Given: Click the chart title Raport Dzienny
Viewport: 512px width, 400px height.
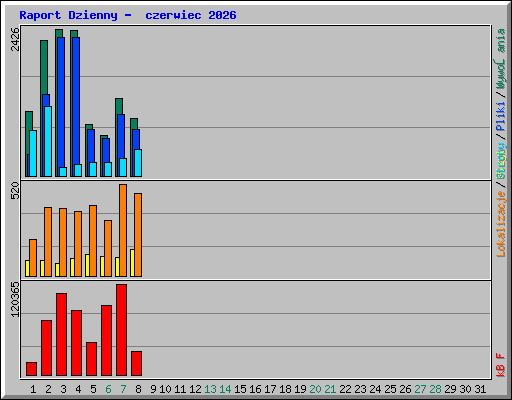Looking at the screenshot, I should [x=68, y=15].
